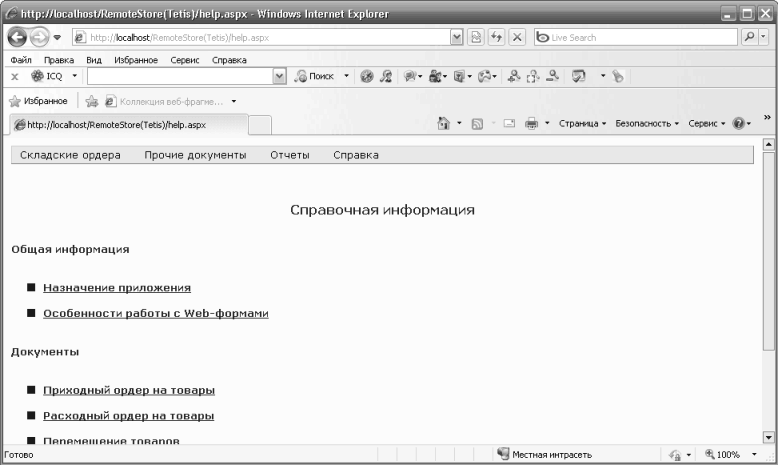Image resolution: width=778 pixels, height=465 pixels.
Task: Open the Назначение приложения link
Action: coord(117,288)
